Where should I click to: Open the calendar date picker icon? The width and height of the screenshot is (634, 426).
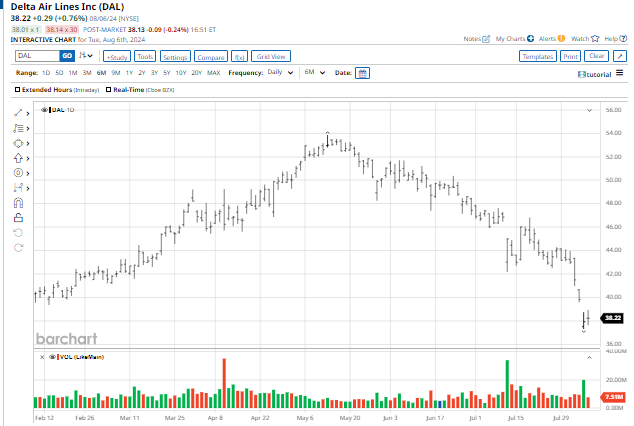tap(362, 73)
